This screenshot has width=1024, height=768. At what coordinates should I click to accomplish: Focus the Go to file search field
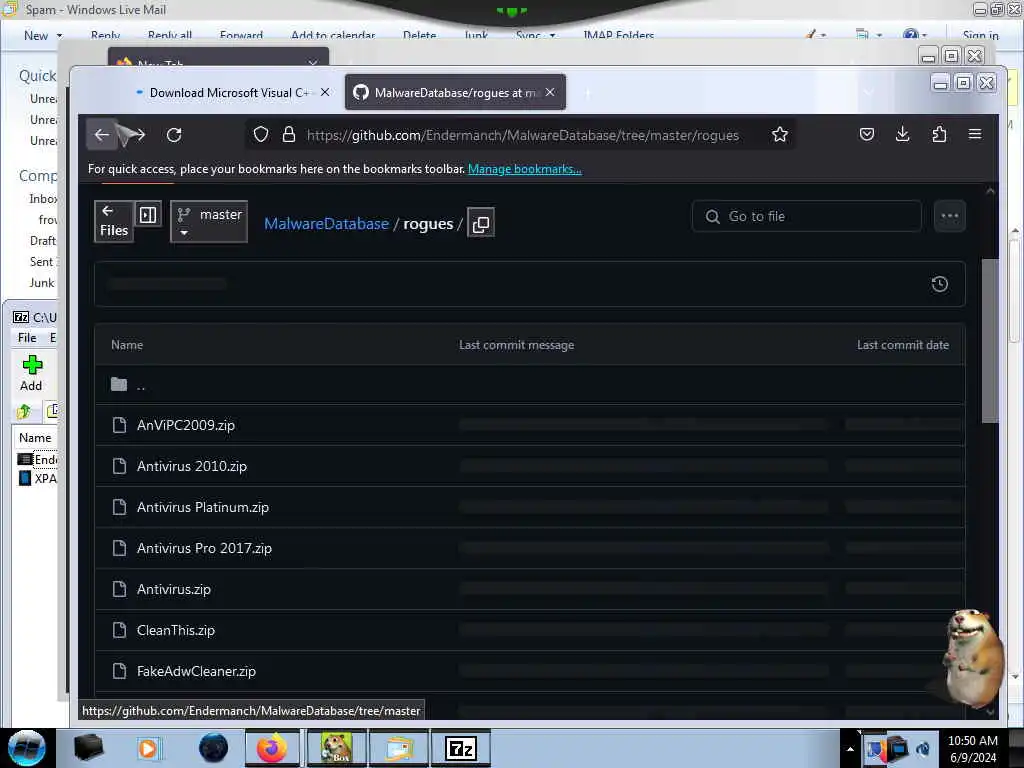(x=807, y=216)
